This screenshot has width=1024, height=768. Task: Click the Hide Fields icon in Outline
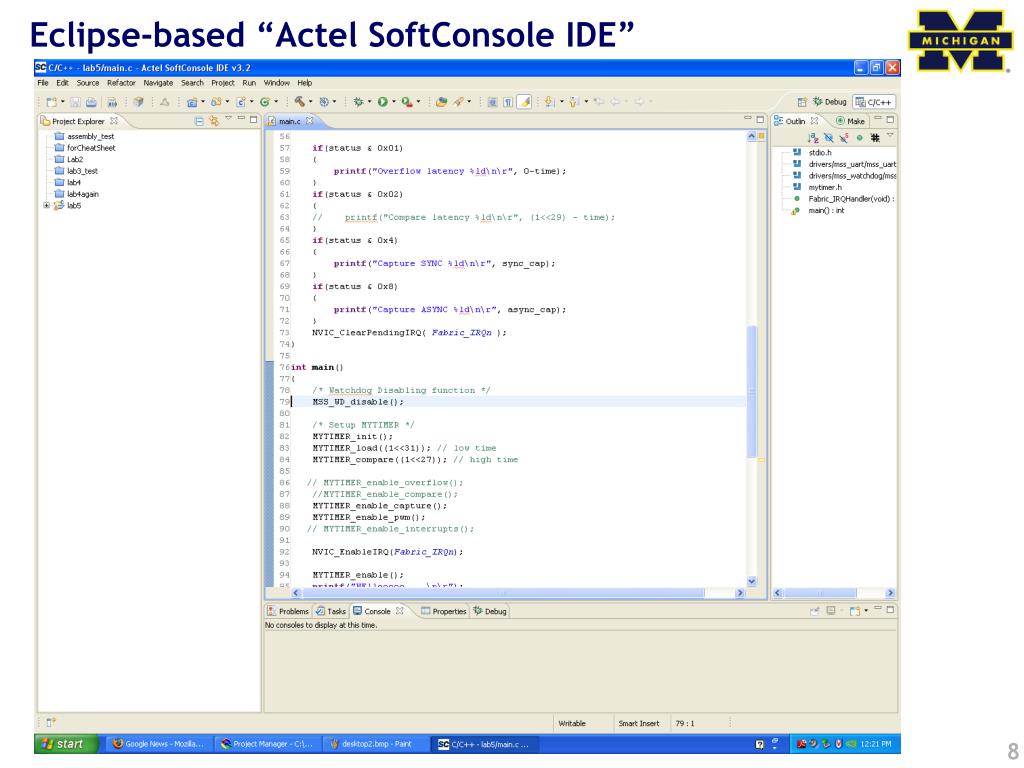pyautogui.click(x=829, y=138)
